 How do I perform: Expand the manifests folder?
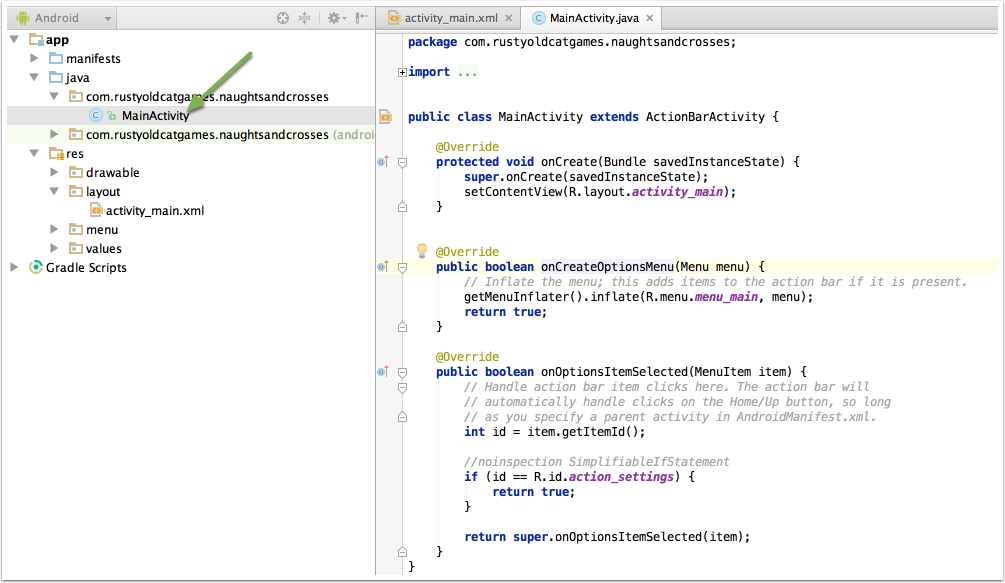[34, 59]
